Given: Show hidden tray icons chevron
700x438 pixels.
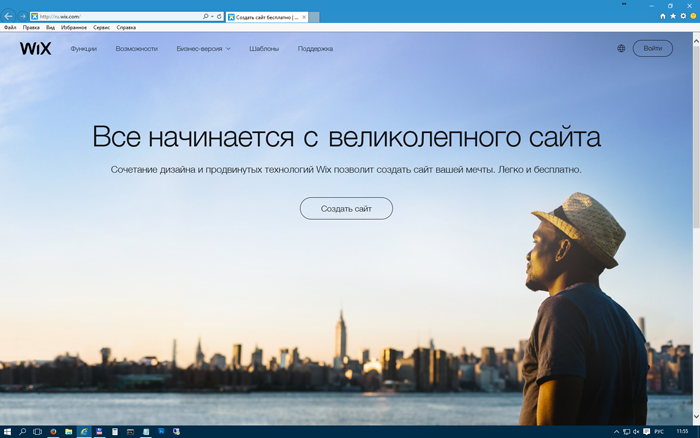Looking at the screenshot, I should point(617,432).
